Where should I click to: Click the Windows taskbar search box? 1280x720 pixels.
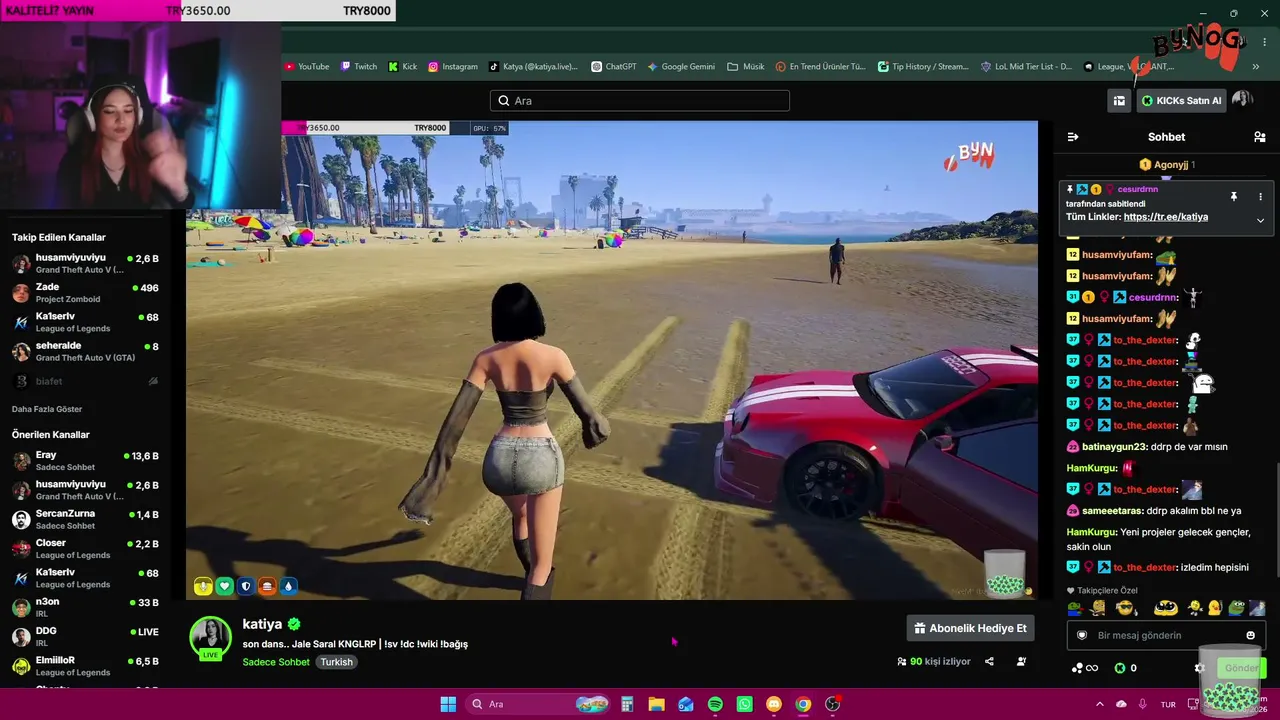click(x=540, y=704)
